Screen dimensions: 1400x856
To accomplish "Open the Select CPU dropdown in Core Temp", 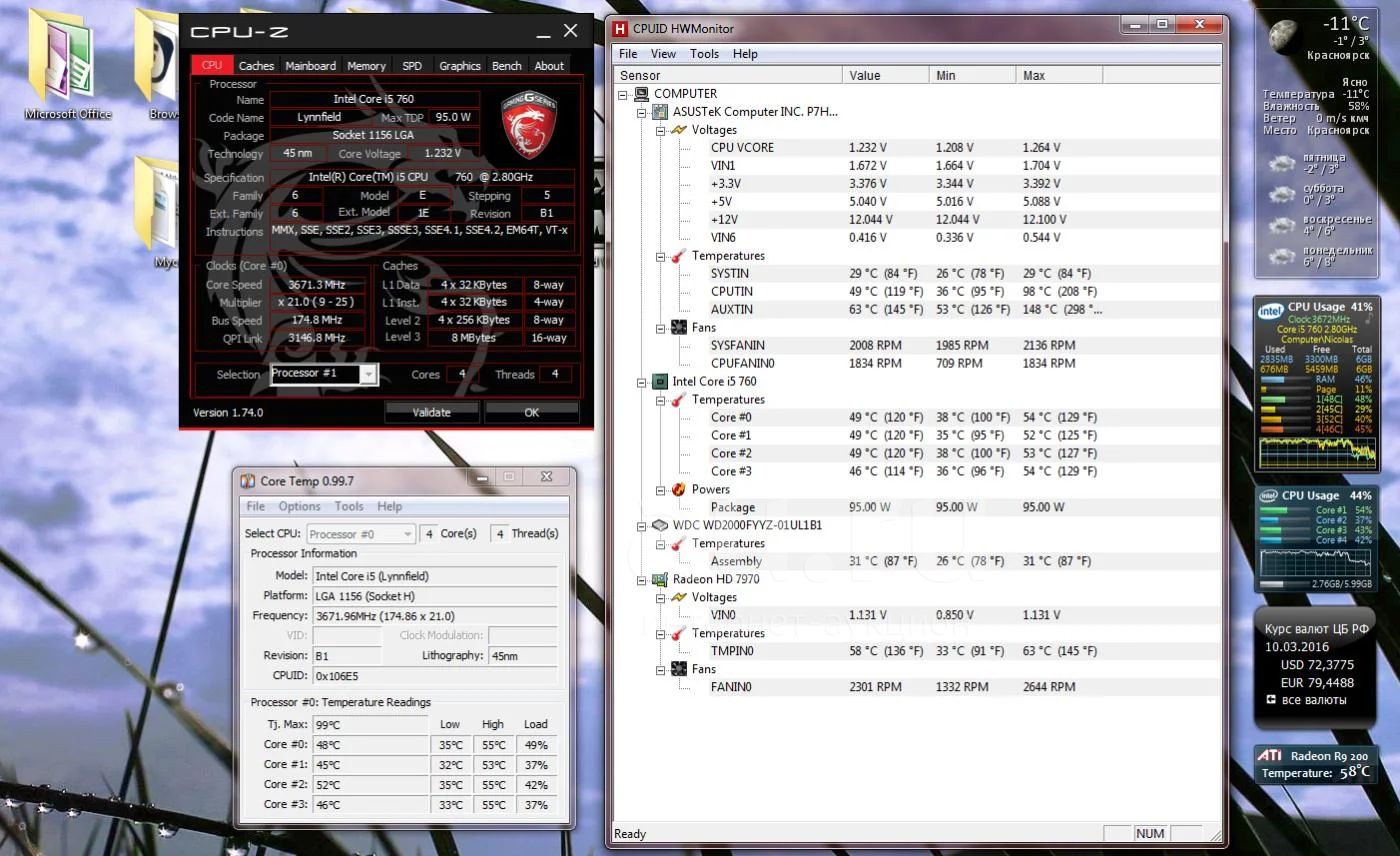I will pyautogui.click(x=407, y=534).
